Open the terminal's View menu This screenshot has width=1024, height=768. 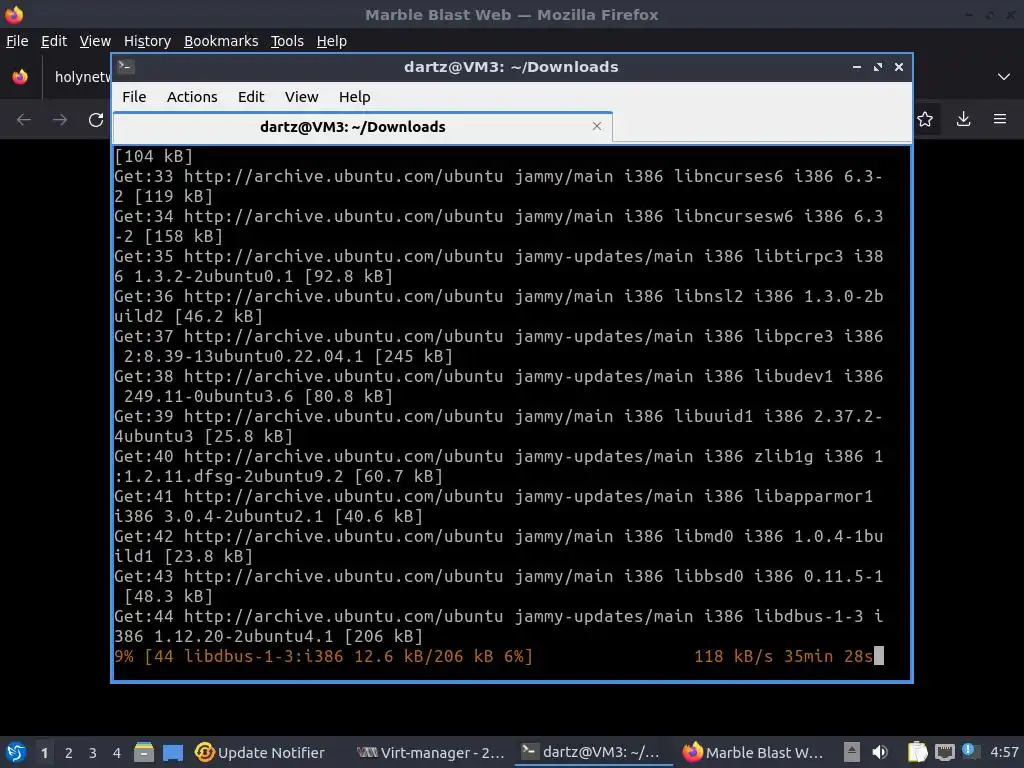tap(301, 97)
